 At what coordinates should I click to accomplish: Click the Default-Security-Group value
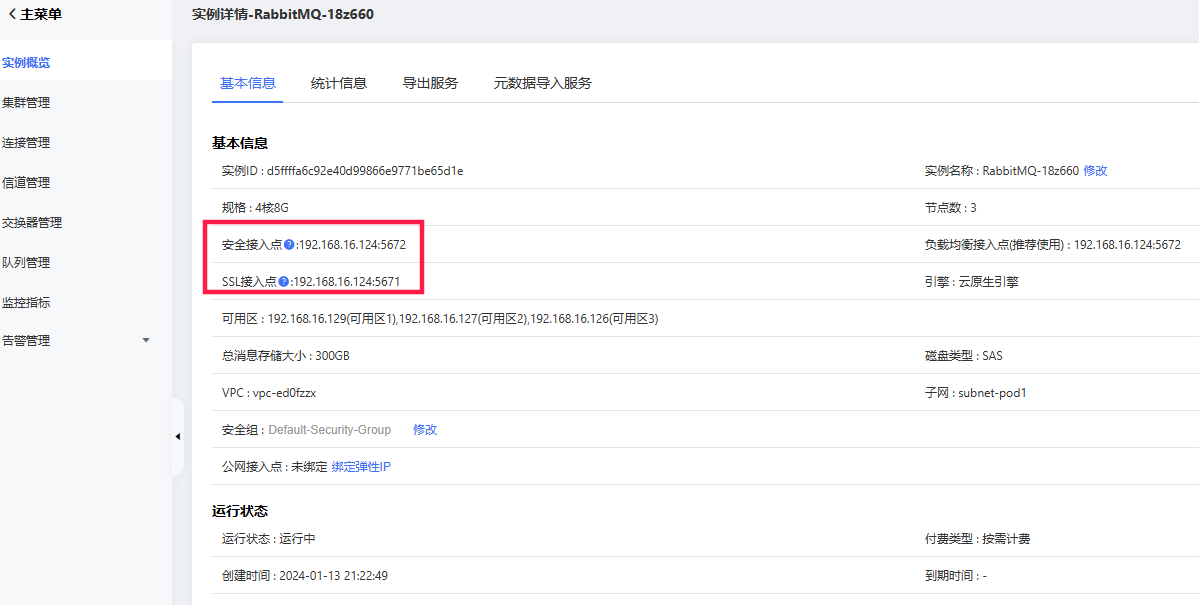(x=330, y=430)
